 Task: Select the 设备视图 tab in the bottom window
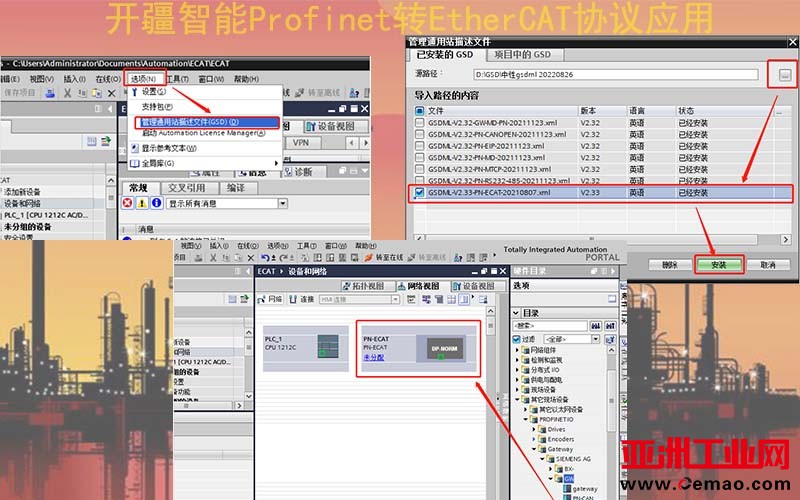(x=478, y=286)
